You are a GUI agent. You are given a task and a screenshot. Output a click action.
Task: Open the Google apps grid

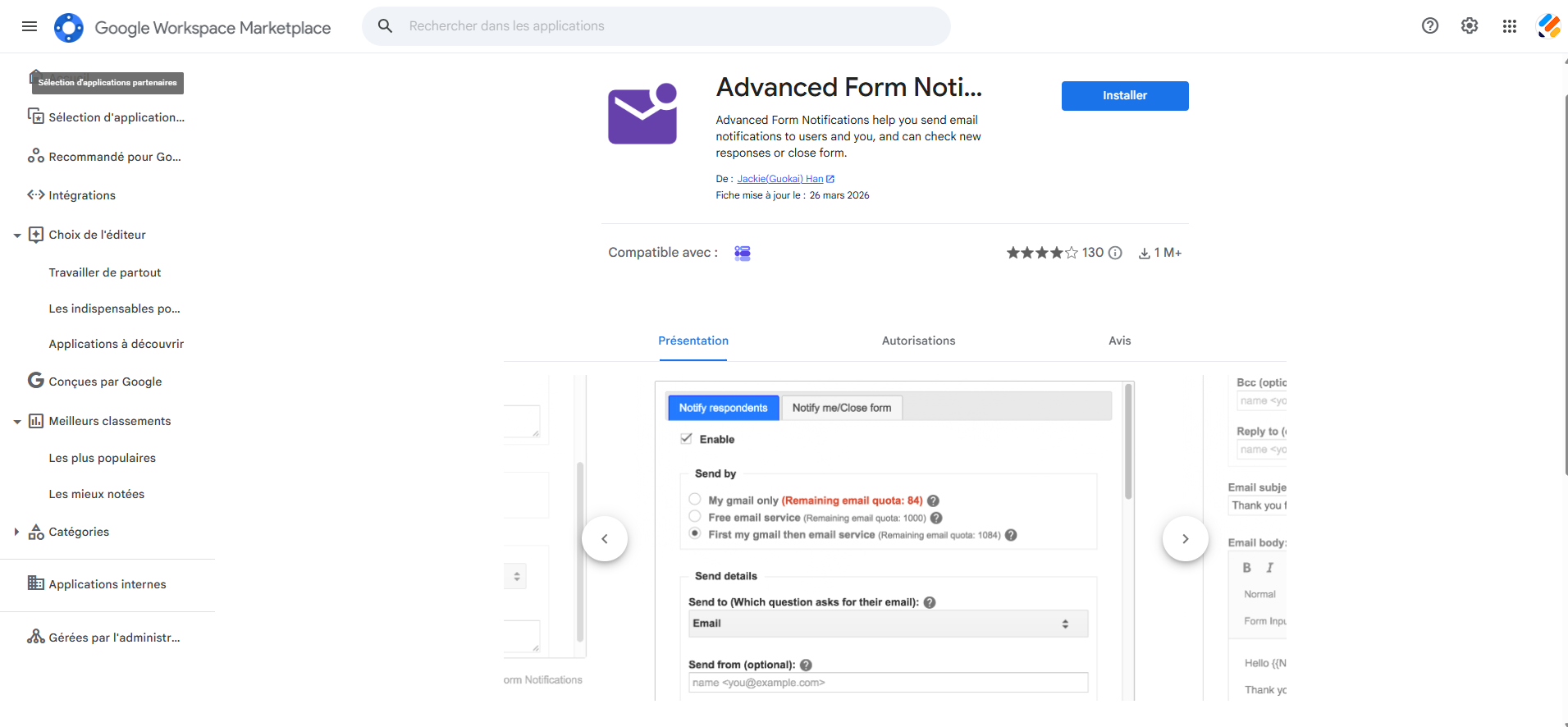(x=1509, y=26)
